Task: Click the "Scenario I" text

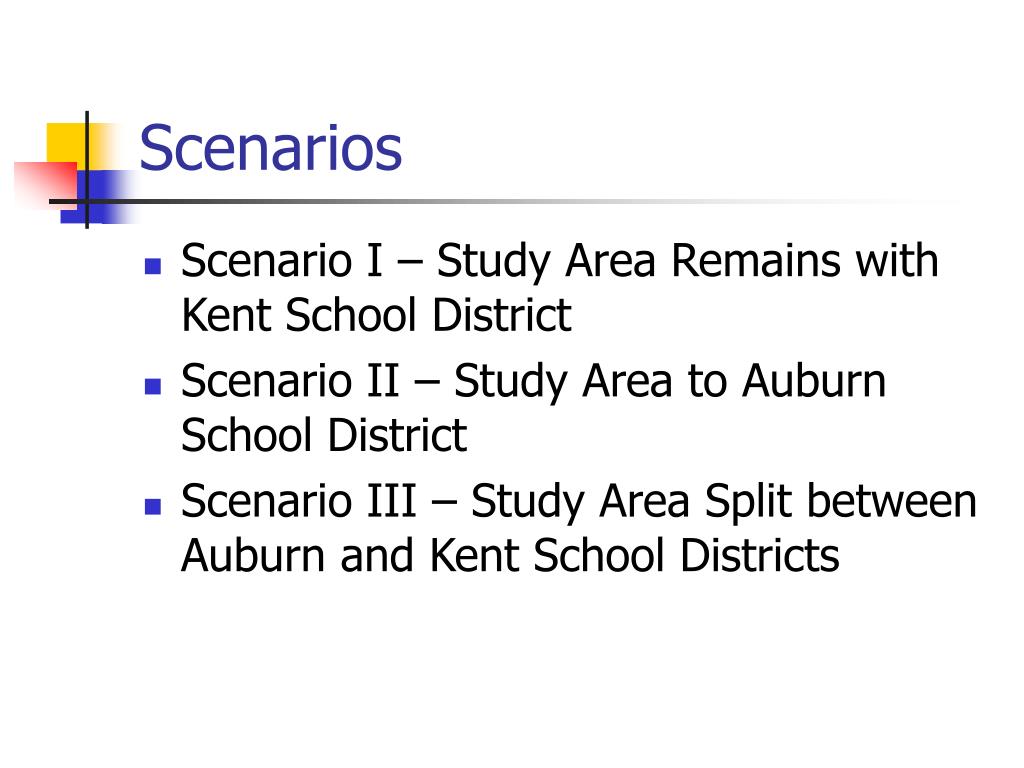Action: [281, 260]
